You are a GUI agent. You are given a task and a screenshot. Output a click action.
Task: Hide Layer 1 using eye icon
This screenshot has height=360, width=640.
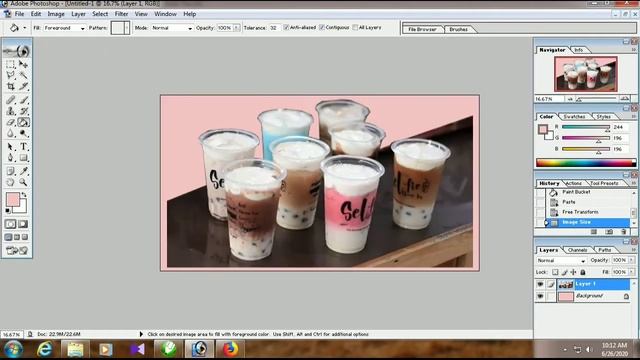[540, 284]
